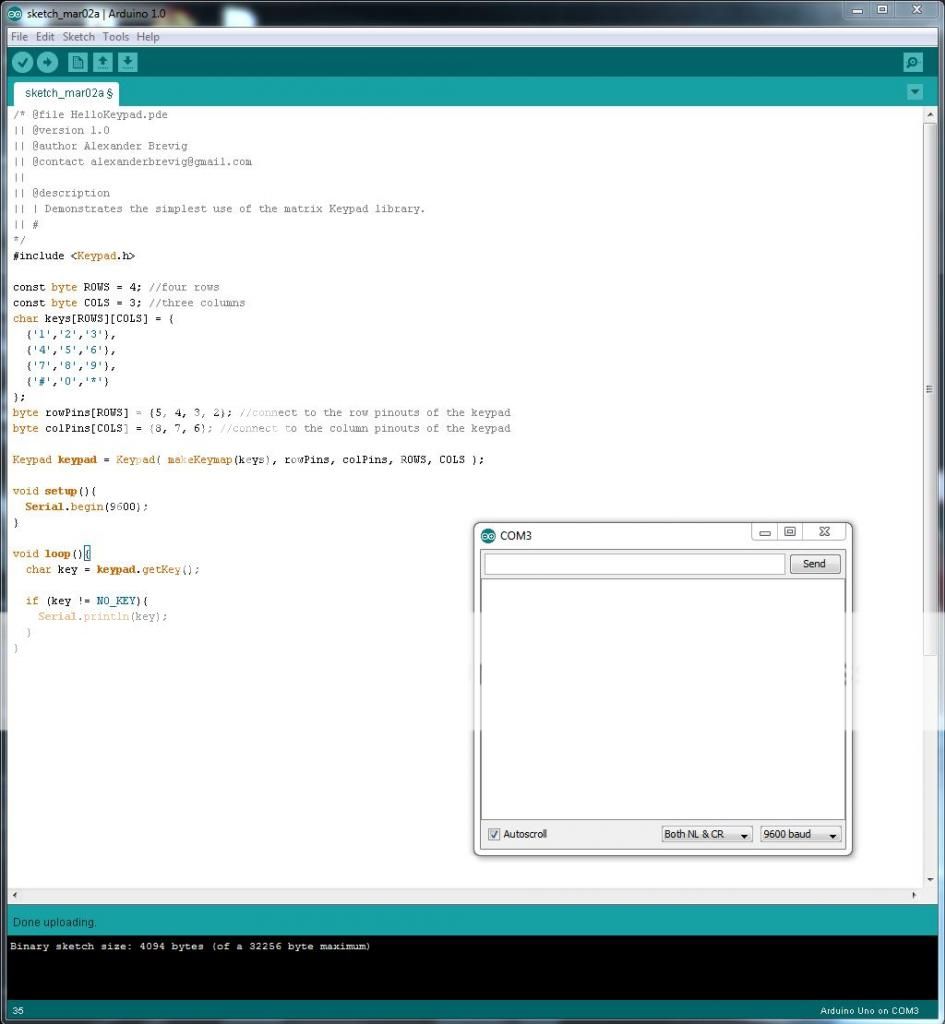Screen dimensions: 945x1024
Task: Click the 'if (key != NO_KEY){' line
Action: point(87,601)
